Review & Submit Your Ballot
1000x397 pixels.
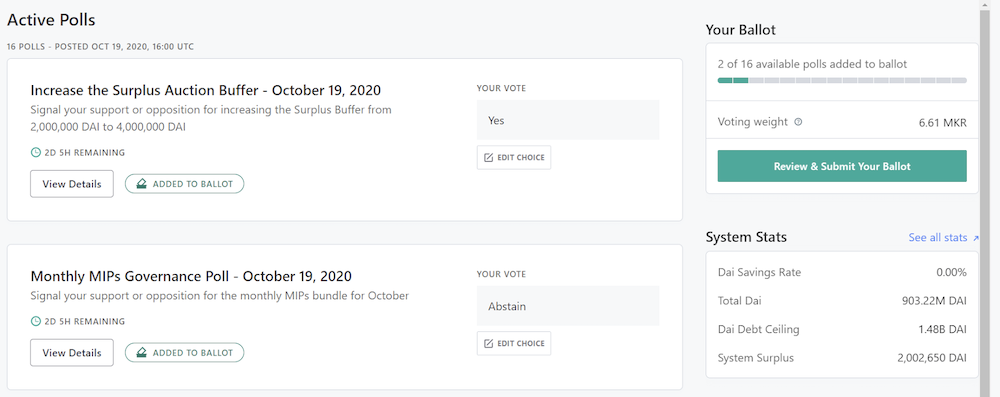tap(842, 166)
